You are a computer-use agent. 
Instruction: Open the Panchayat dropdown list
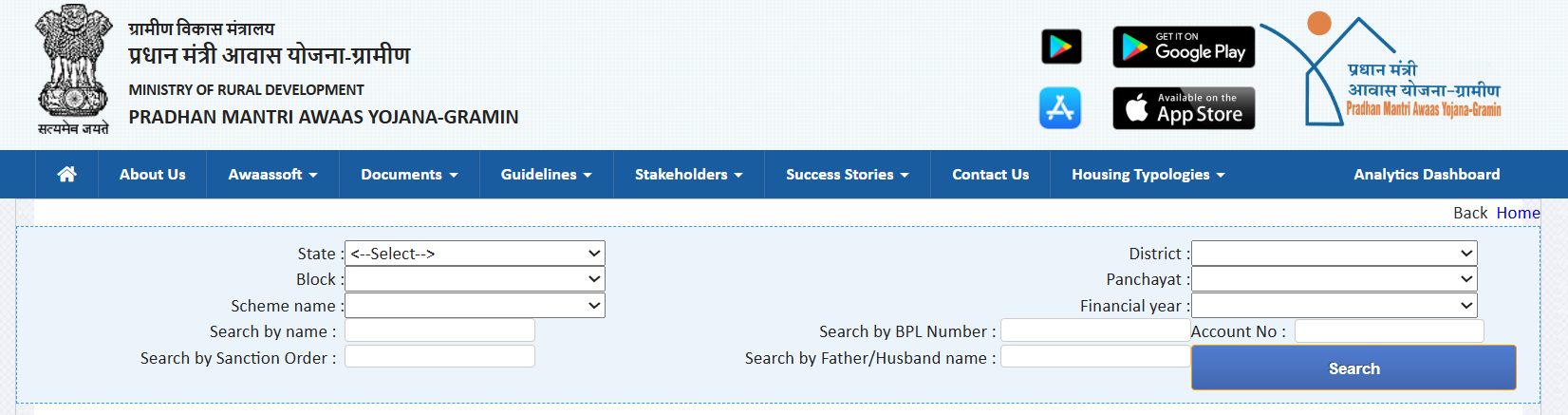coord(1335,279)
